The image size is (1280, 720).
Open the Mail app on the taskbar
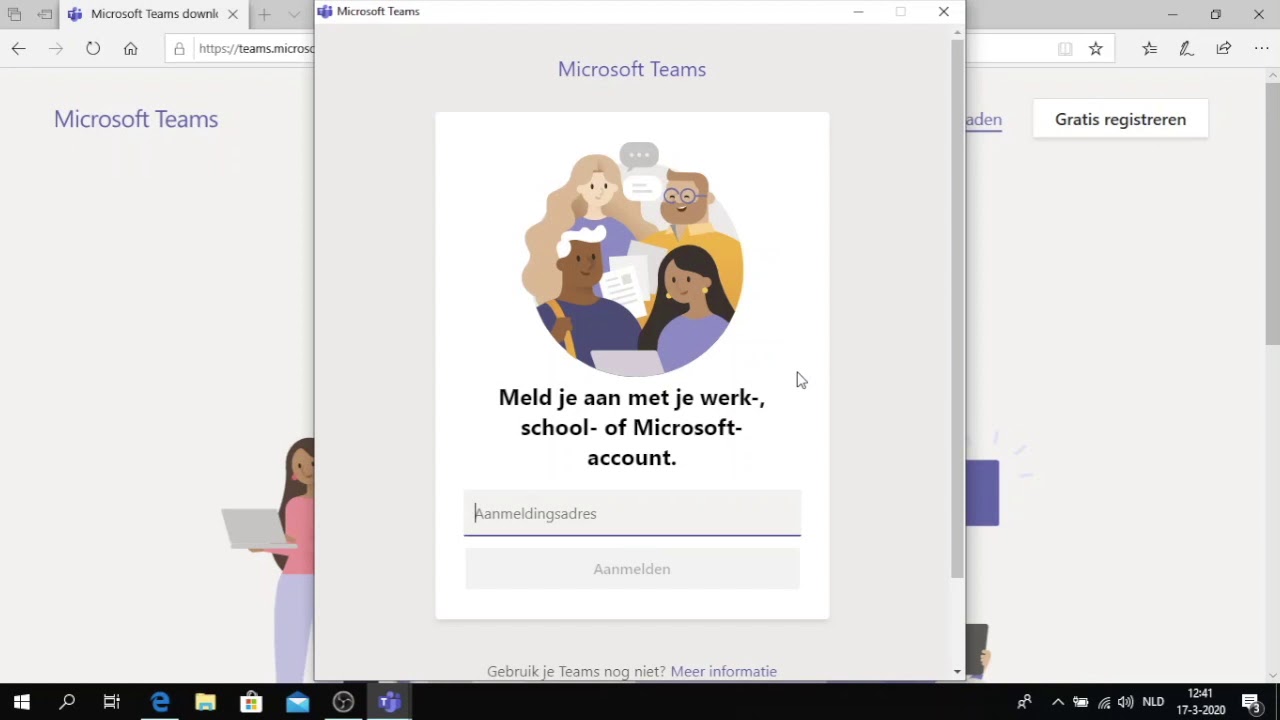click(x=297, y=702)
